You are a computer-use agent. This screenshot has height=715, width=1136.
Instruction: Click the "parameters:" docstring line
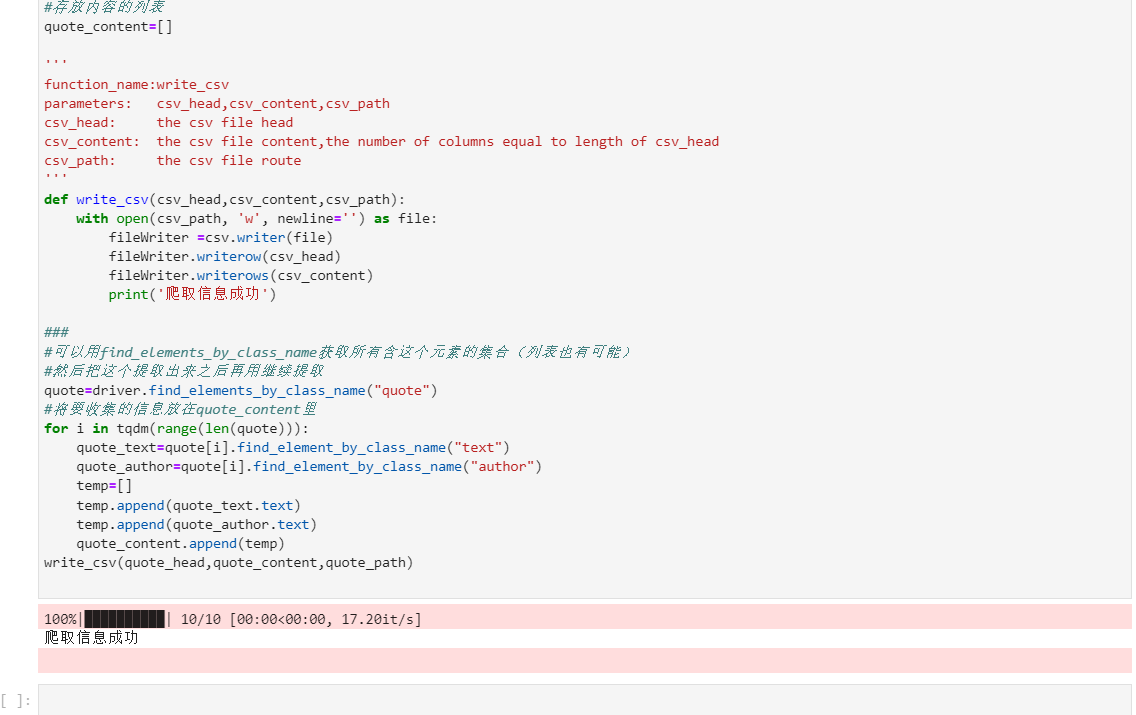217,104
